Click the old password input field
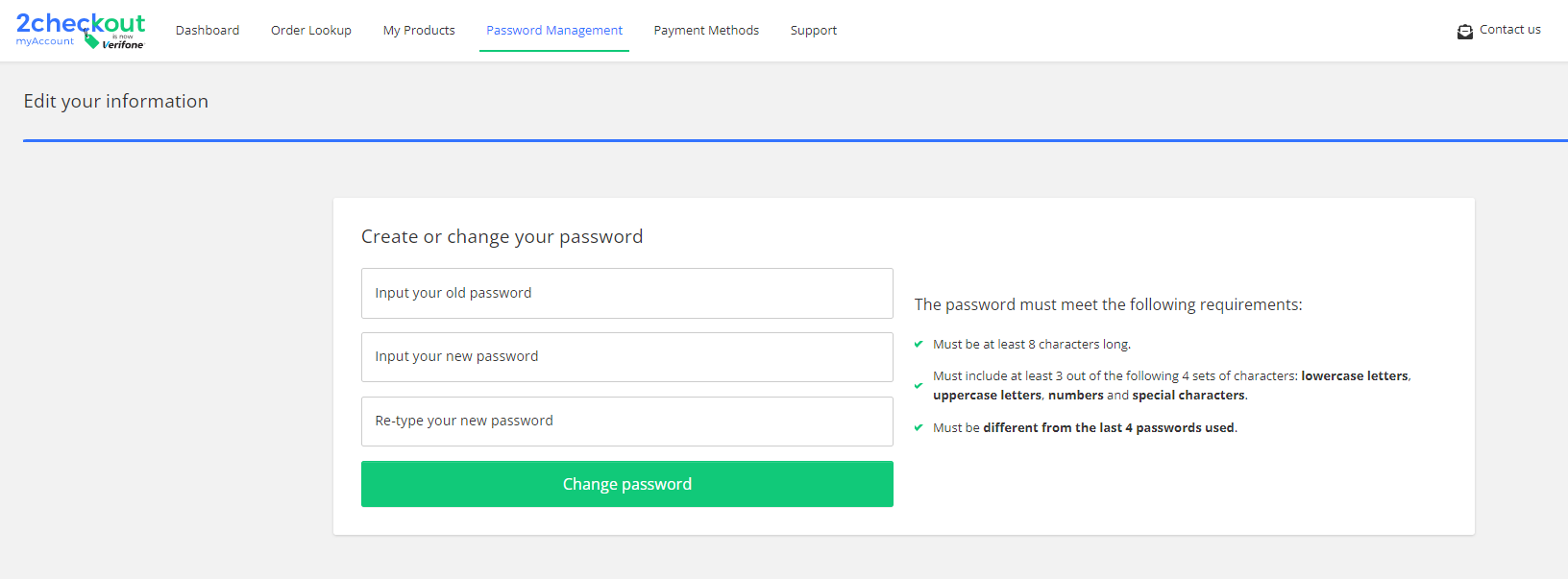The width and height of the screenshot is (1568, 579). [626, 293]
